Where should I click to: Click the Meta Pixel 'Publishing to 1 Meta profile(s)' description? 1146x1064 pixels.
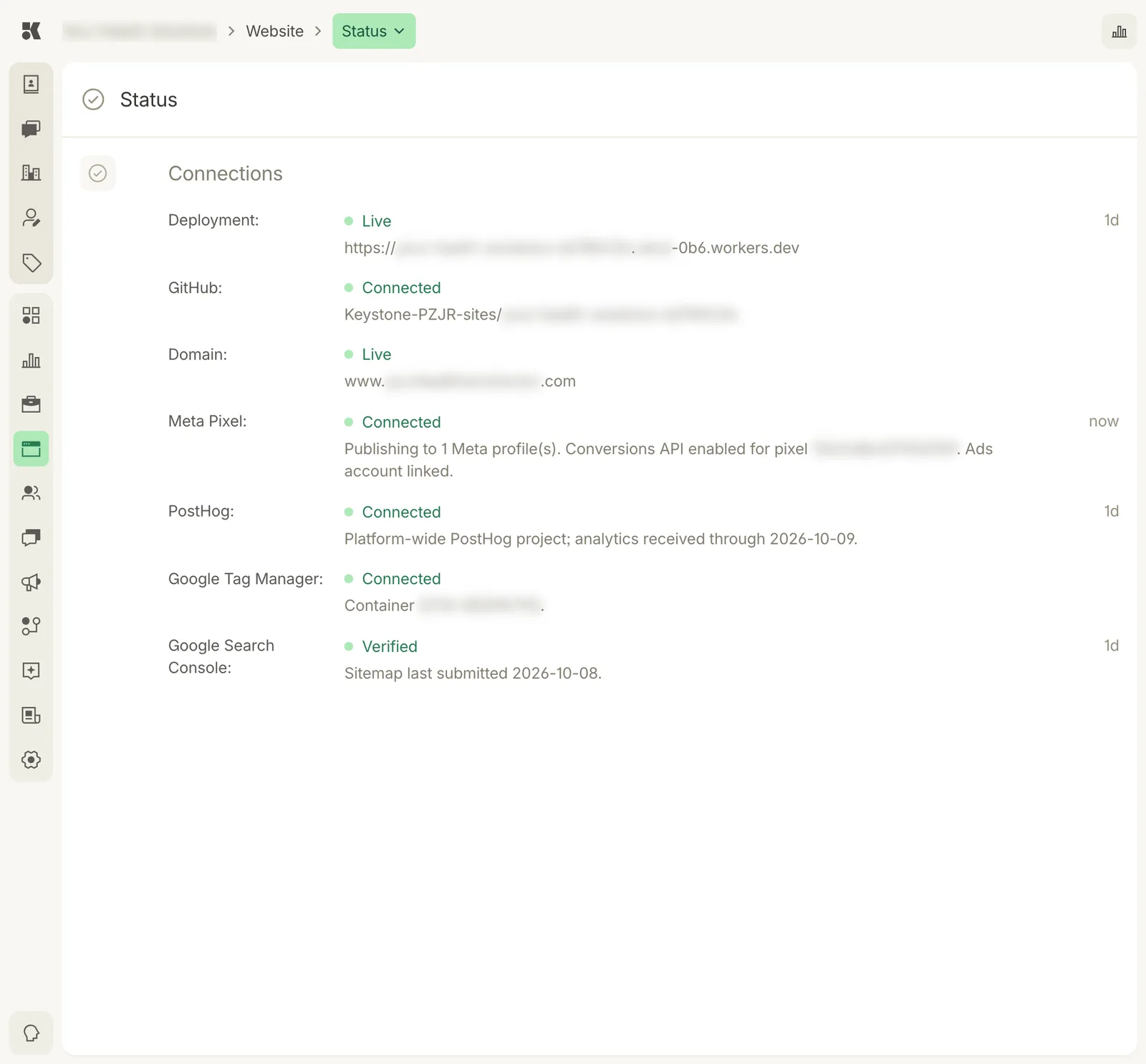[668, 460]
